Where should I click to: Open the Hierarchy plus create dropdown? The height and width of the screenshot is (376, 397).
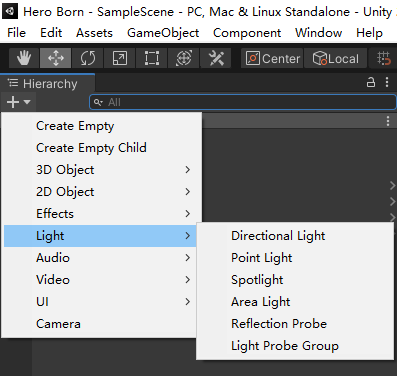point(18,102)
